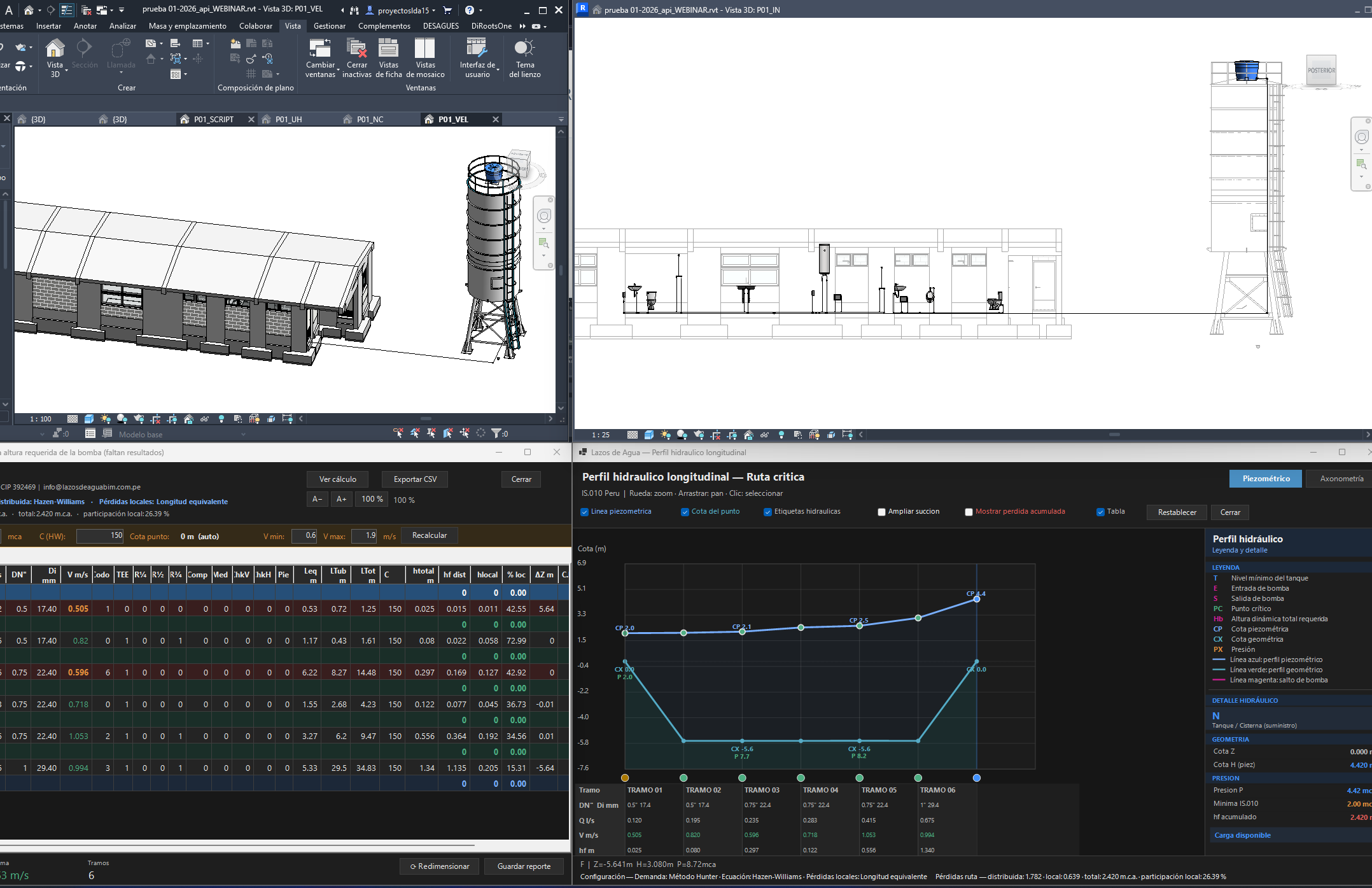Check Mostrar perdida acumulada option
This screenshot has width=1372, height=888.
point(969,512)
